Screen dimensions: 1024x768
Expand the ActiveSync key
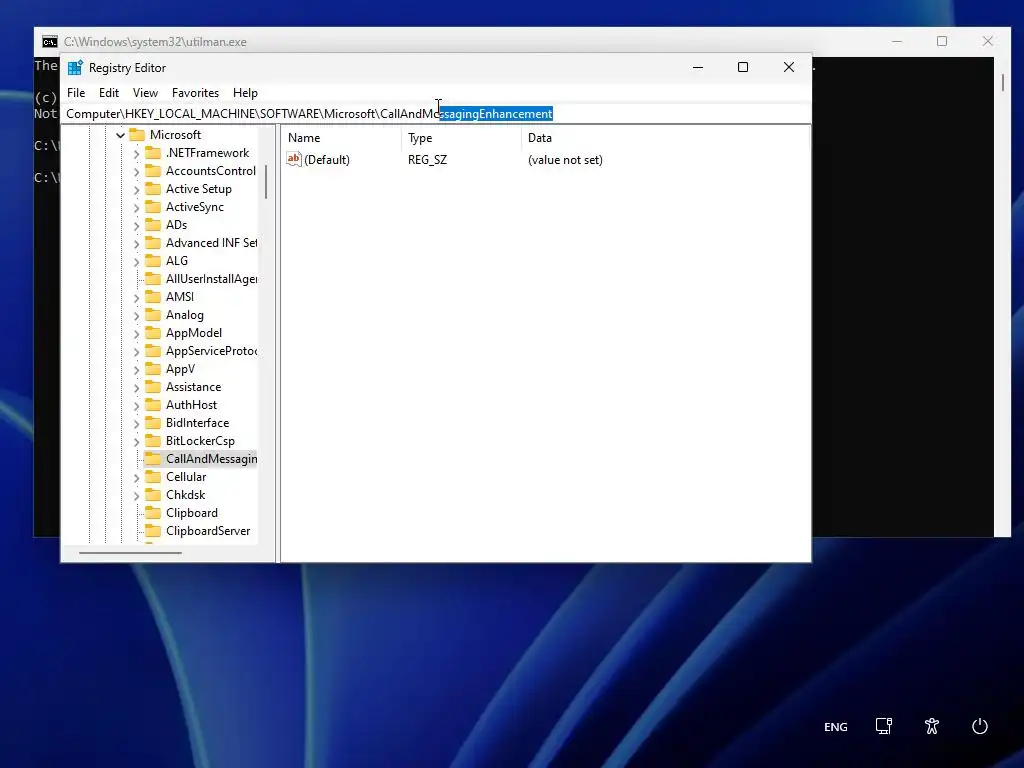click(x=136, y=208)
